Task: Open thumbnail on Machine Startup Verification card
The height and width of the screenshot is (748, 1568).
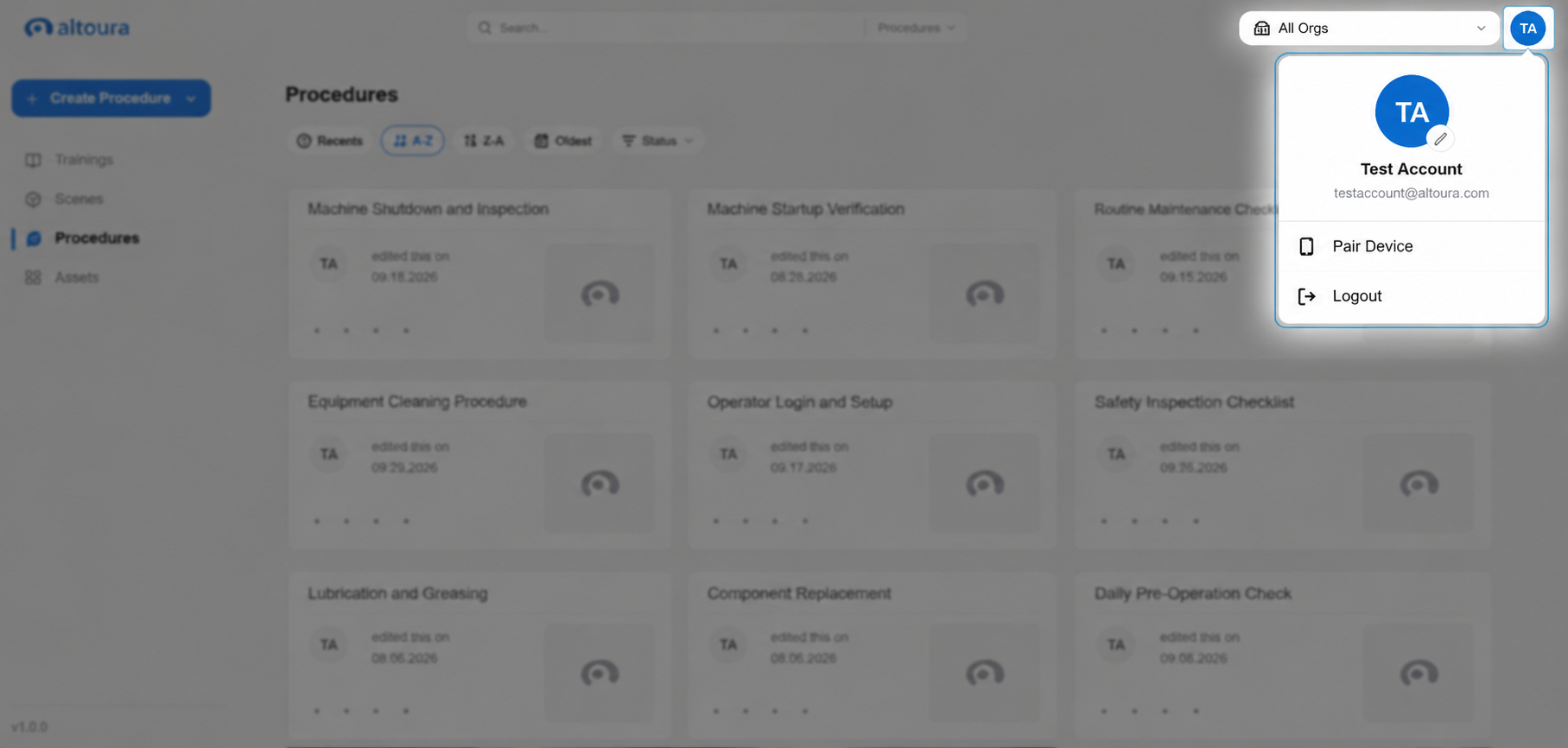Action: (x=984, y=294)
